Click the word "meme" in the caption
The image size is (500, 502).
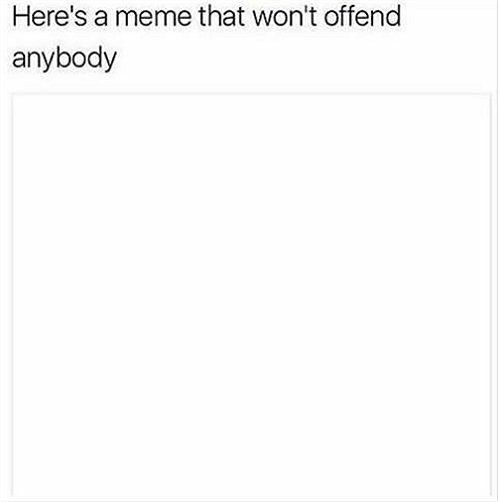pos(153,19)
